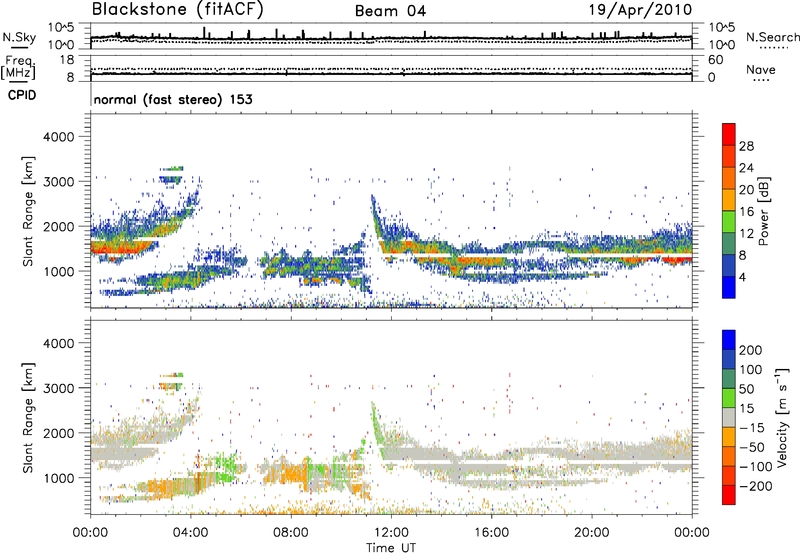
Task: Click Slant Range [km] label of velocity panel
Action: point(28,417)
